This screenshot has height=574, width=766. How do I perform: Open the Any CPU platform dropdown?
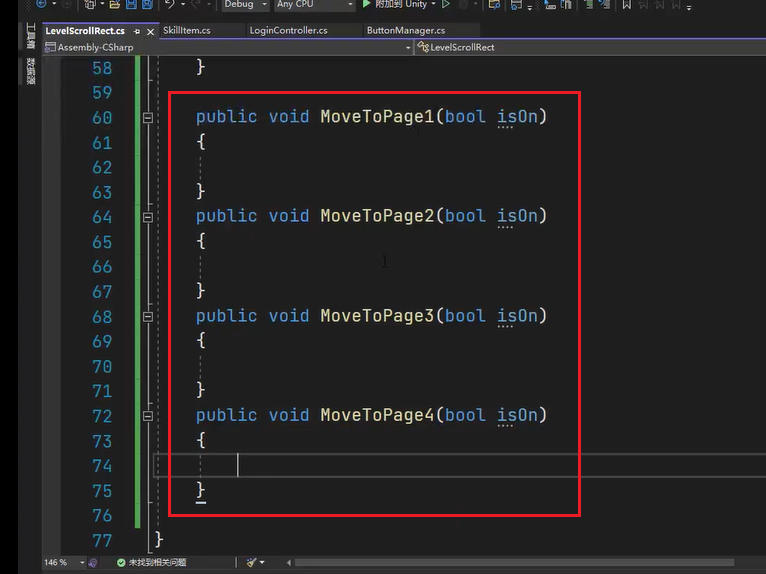pos(313,5)
